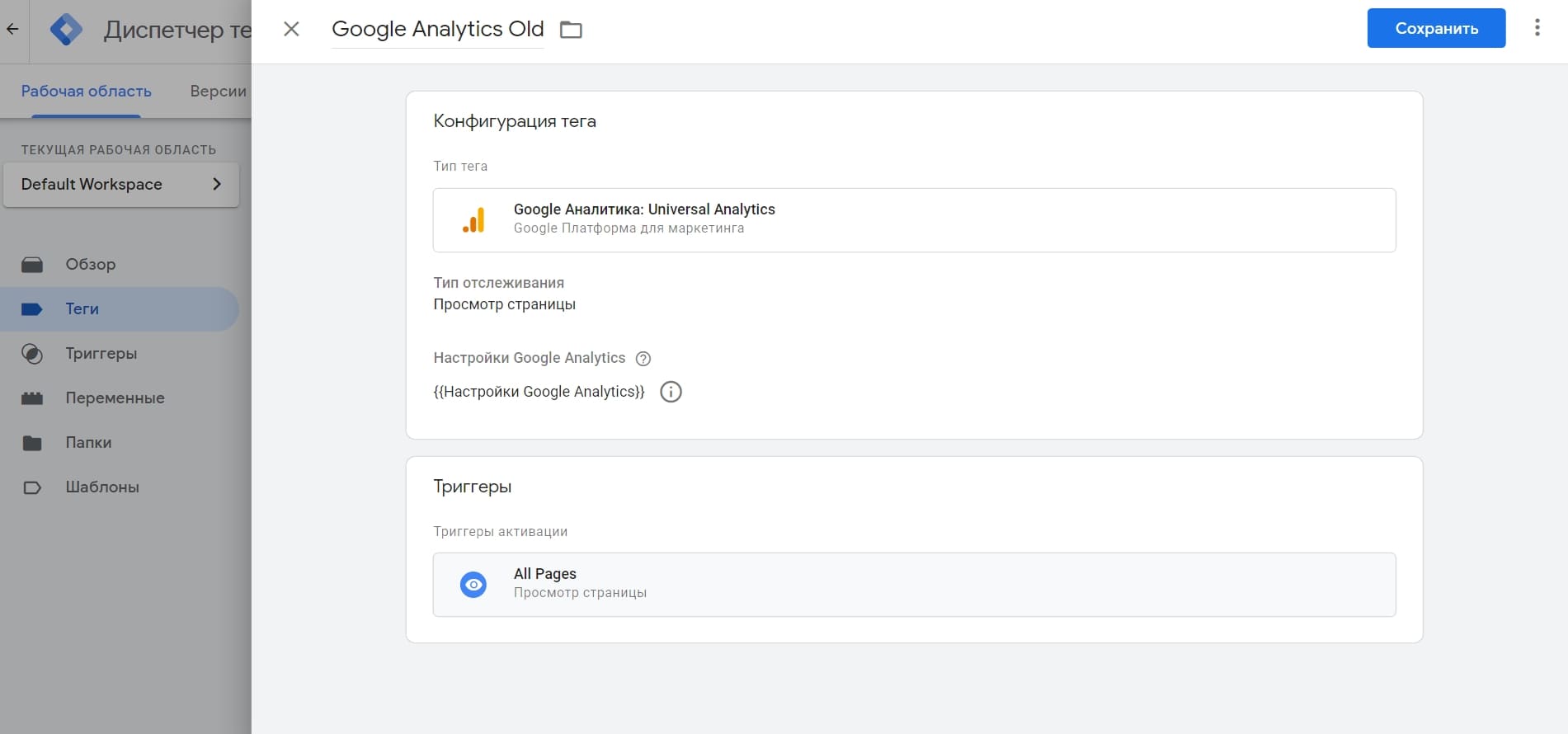Open help for Настройки Google Analytics
This screenshot has width=1568, height=734.
pos(643,359)
